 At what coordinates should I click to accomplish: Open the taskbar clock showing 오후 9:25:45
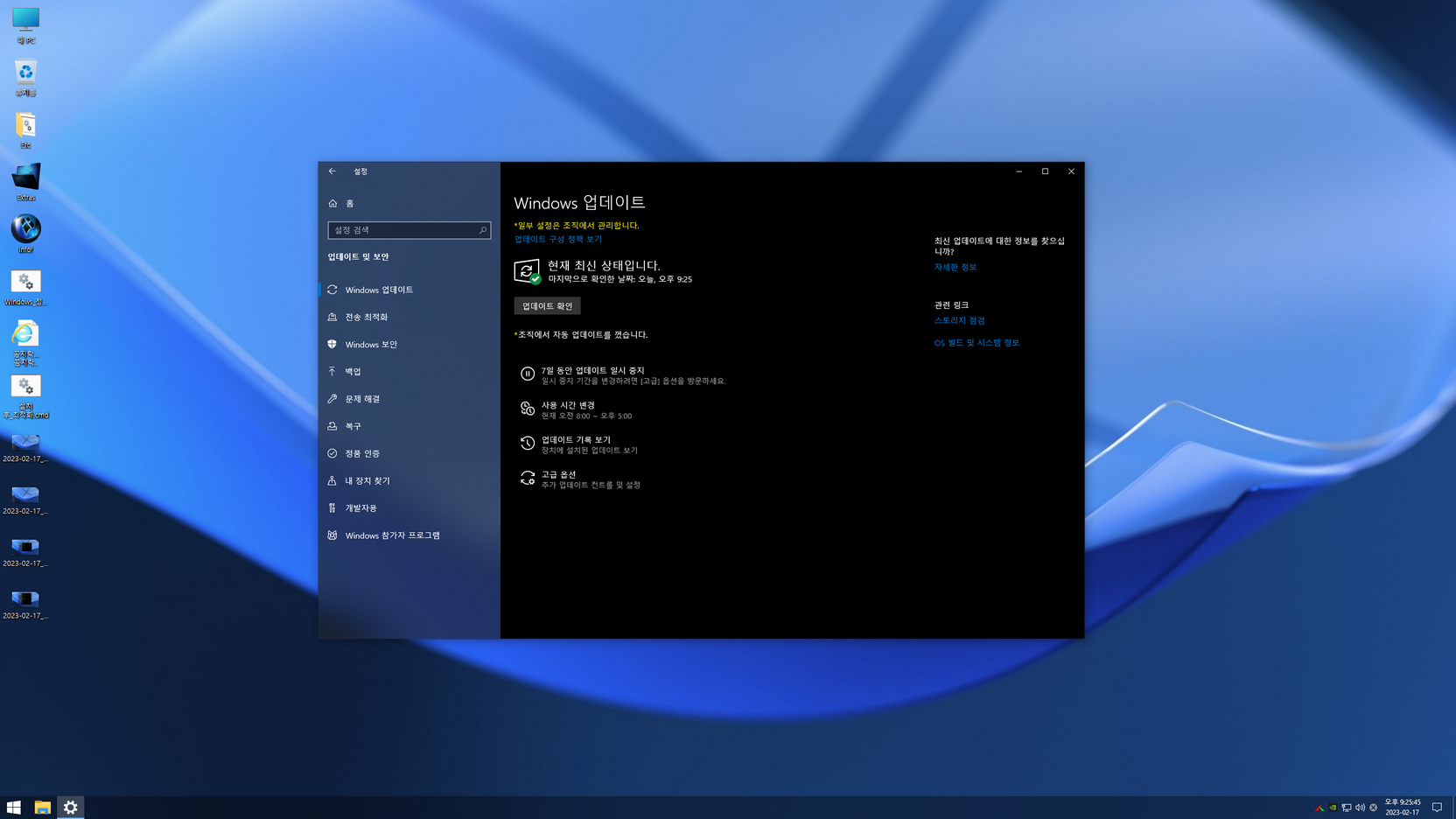click(1402, 808)
